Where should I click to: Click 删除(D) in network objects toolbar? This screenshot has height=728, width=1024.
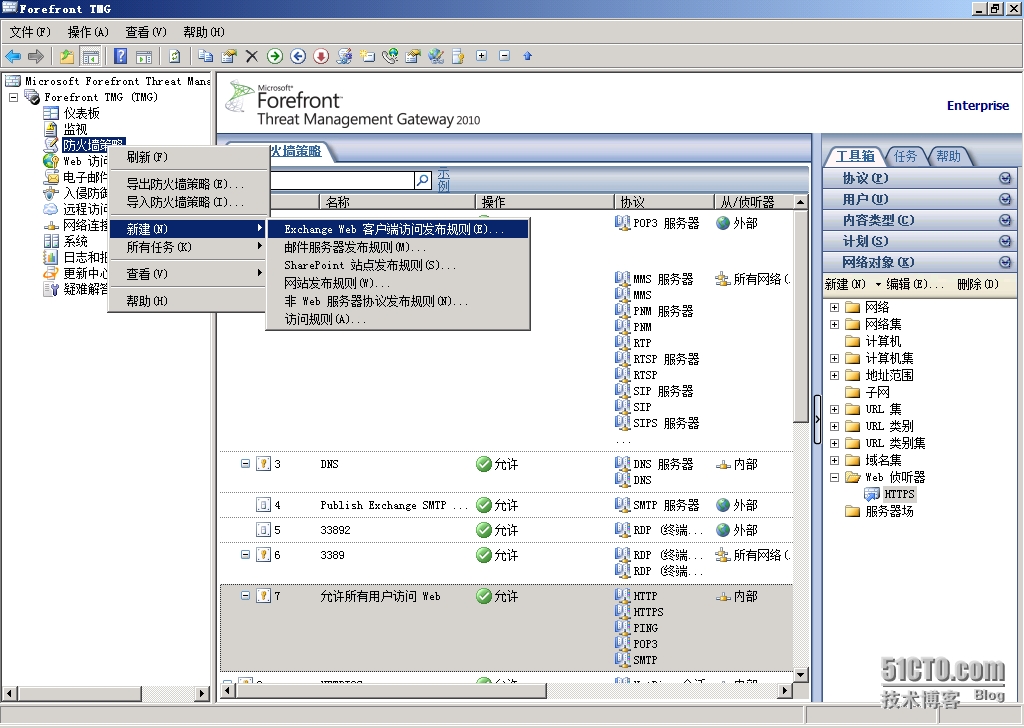coord(977,284)
